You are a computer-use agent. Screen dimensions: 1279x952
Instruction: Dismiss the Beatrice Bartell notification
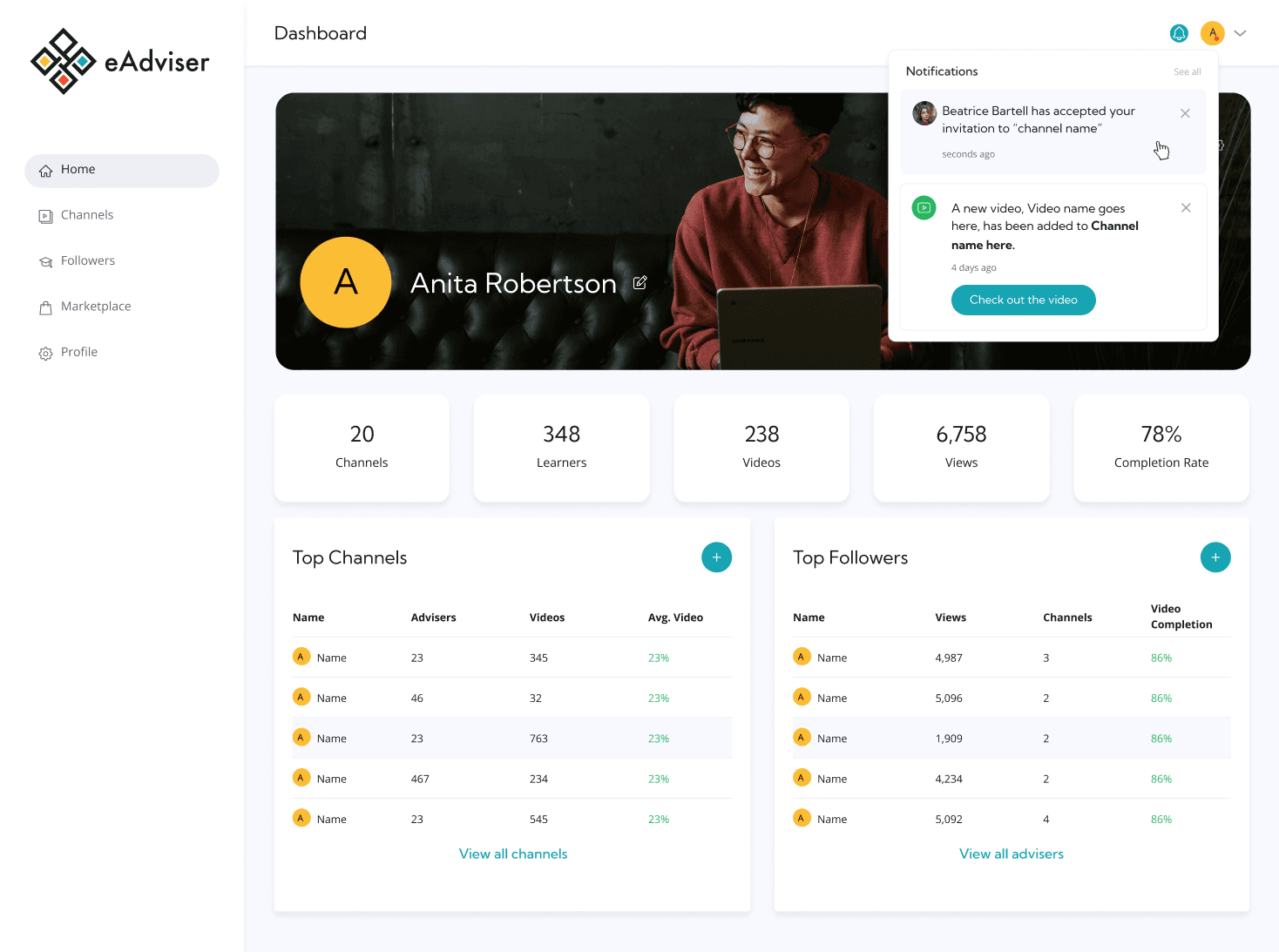(1185, 113)
